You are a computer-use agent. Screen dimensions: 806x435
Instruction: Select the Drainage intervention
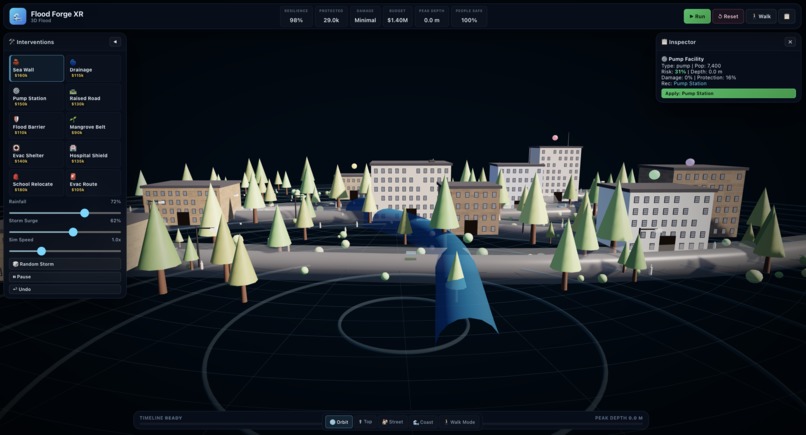[94, 68]
